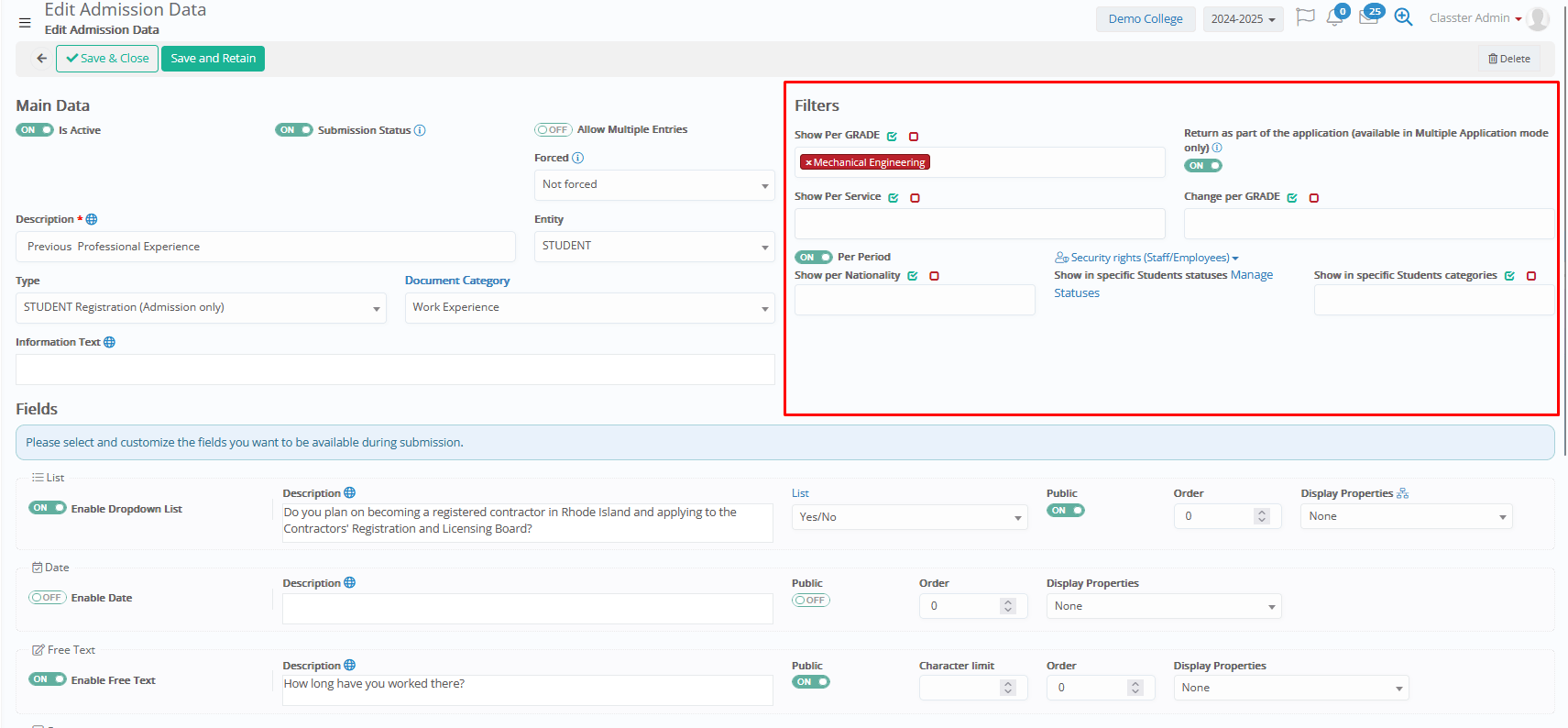1568x728 pixels.
Task: Toggle the Is Active switch
Action: [x=35, y=130]
